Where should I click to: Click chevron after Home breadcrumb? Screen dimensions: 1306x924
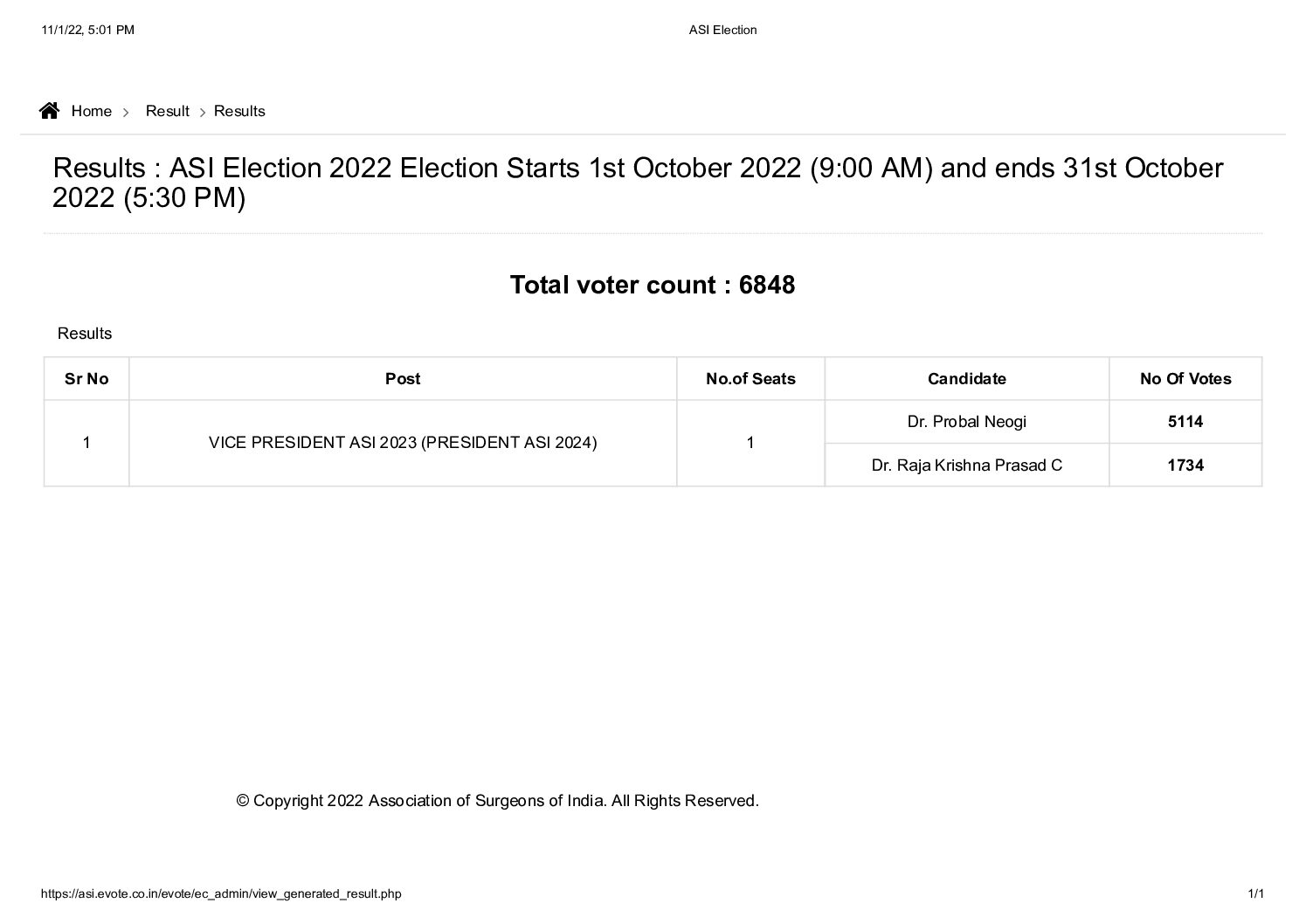[x=126, y=112]
